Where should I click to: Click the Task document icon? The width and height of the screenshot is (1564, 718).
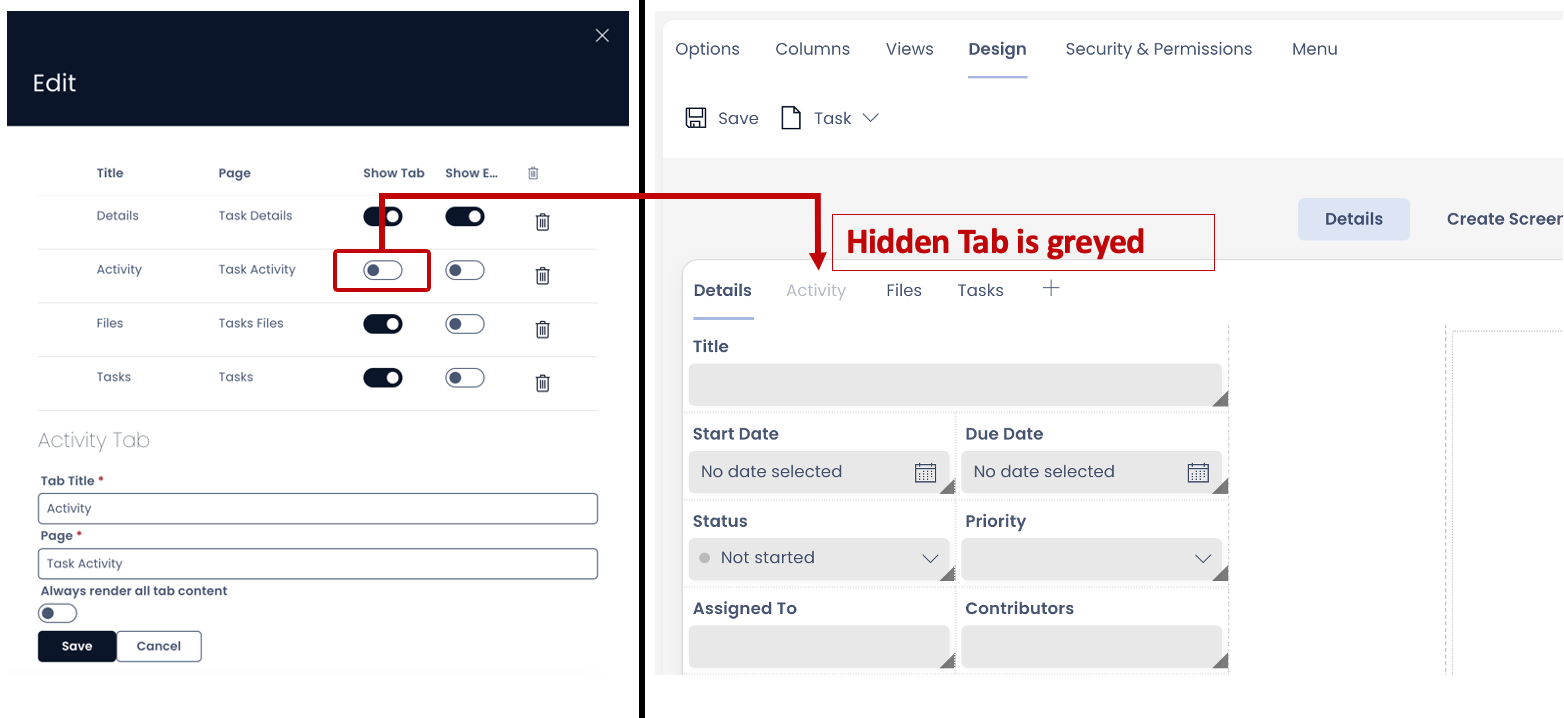[791, 118]
